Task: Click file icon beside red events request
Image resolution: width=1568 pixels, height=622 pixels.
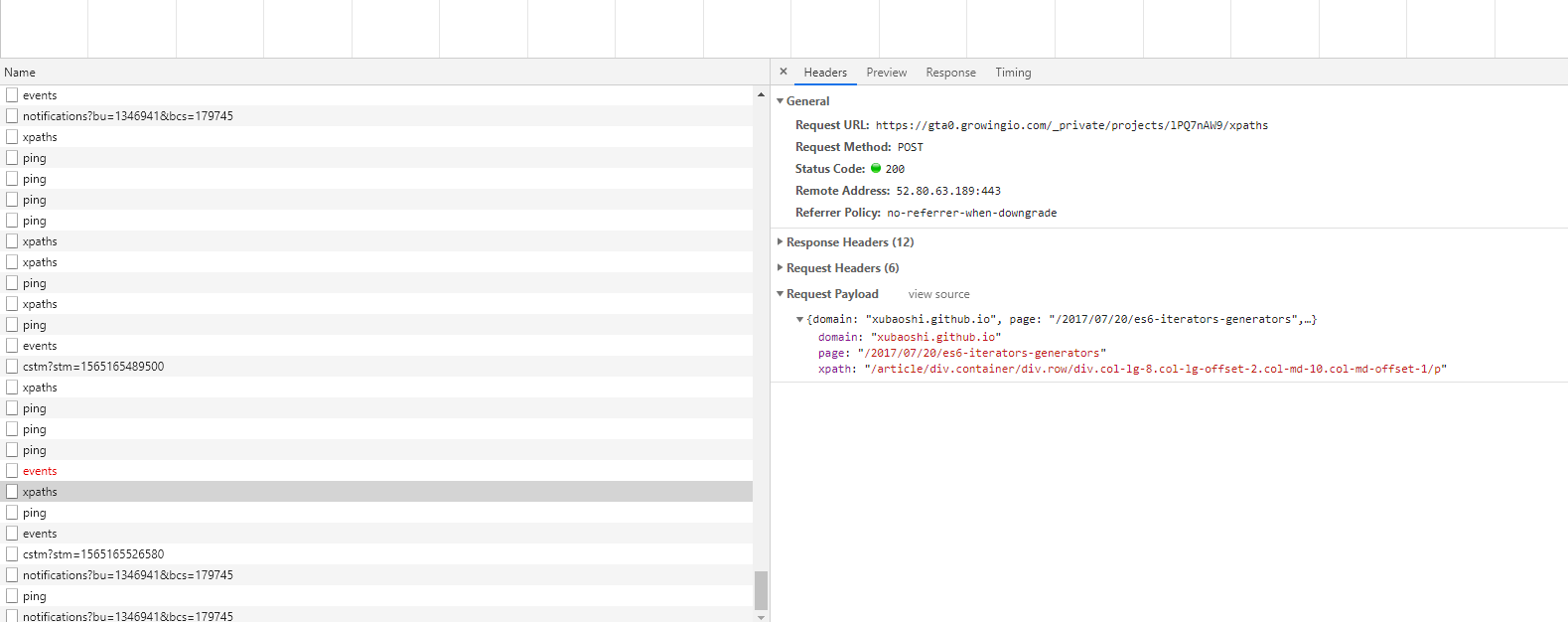Action: (12, 470)
